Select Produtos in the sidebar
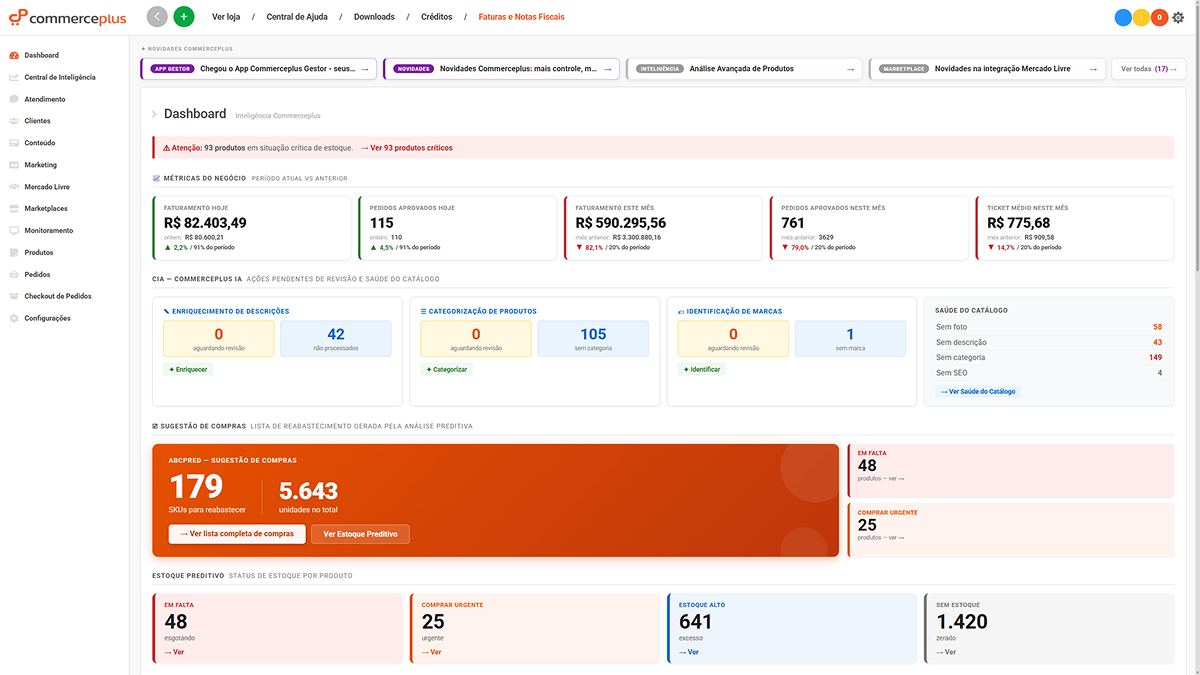Screen dimensions: 1200x675 pos(39,253)
